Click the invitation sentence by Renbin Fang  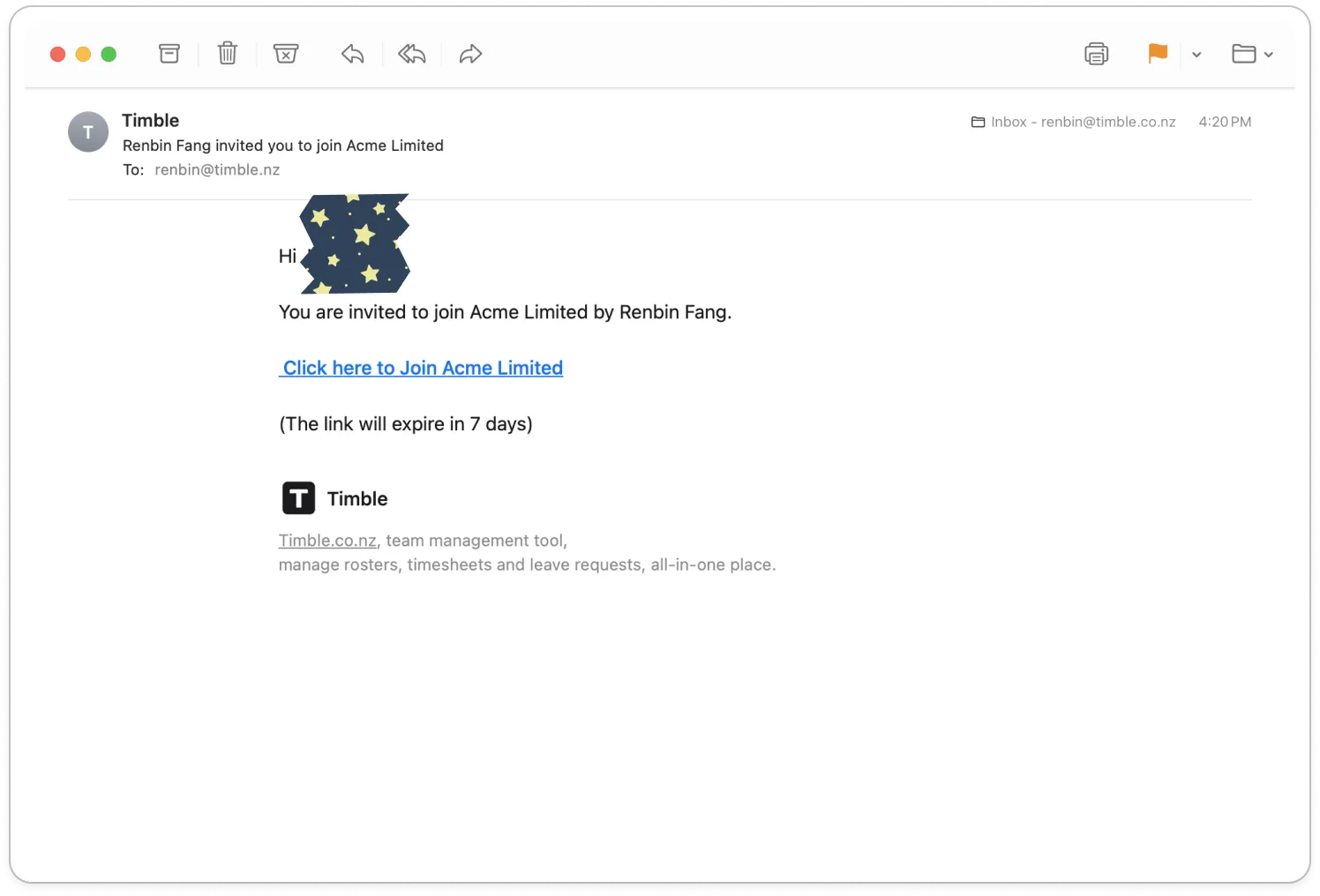506,312
